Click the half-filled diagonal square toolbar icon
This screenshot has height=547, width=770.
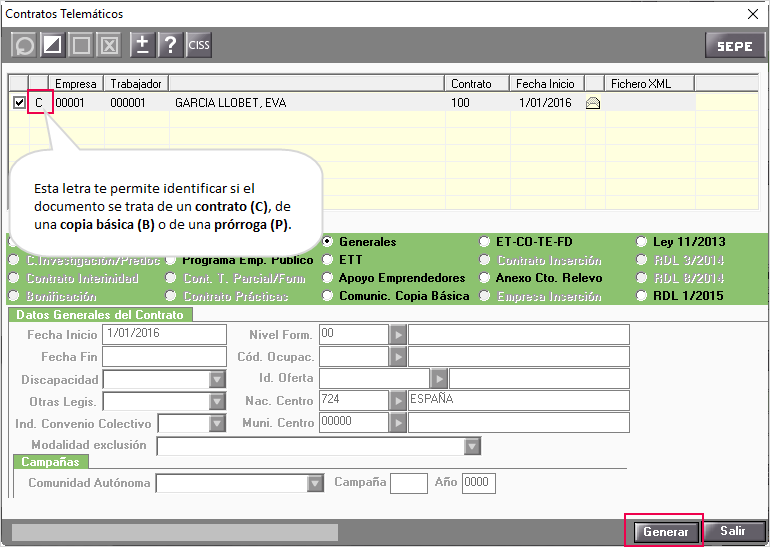pyautogui.click(x=53, y=46)
